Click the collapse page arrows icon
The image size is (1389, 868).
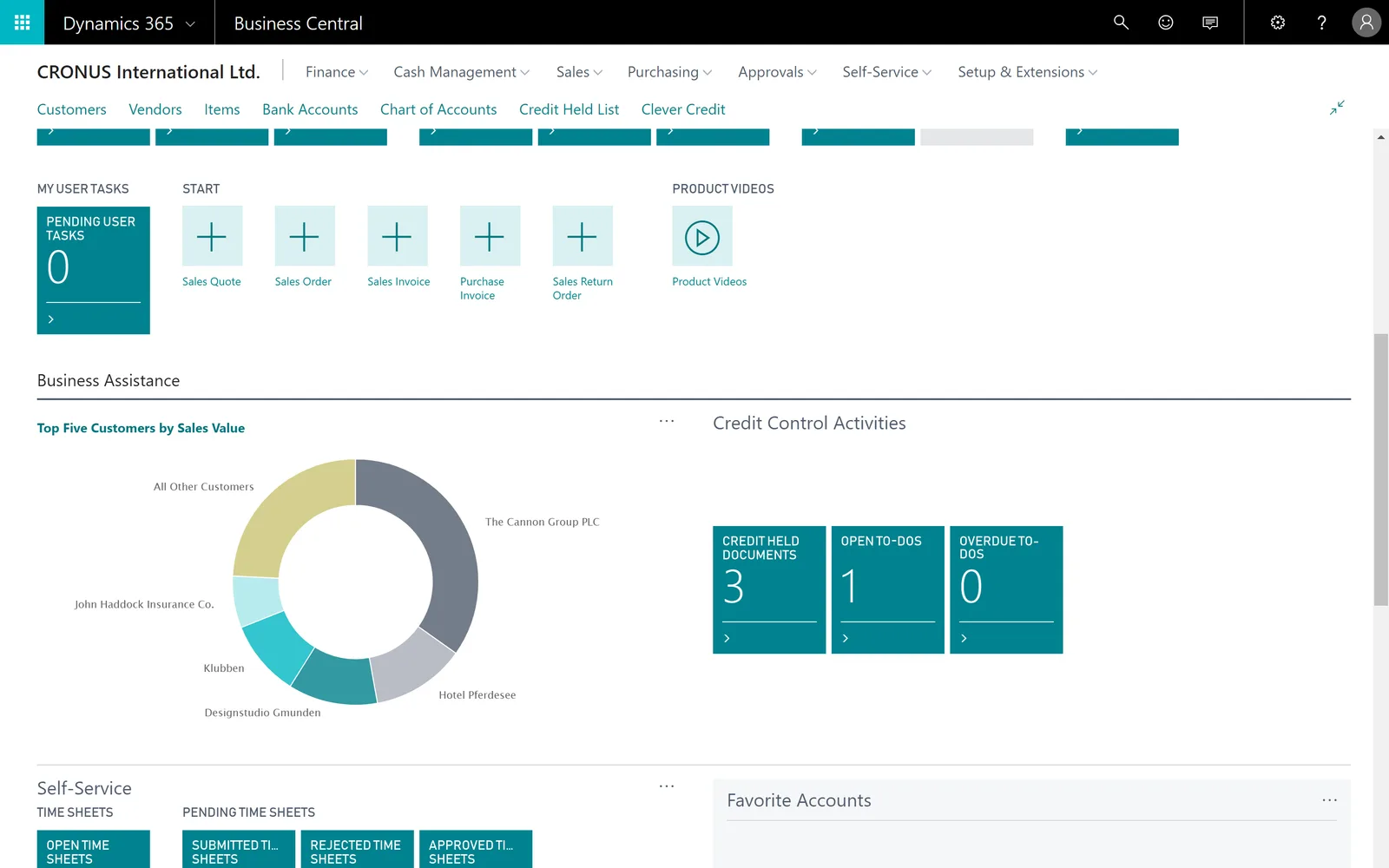[1337, 108]
